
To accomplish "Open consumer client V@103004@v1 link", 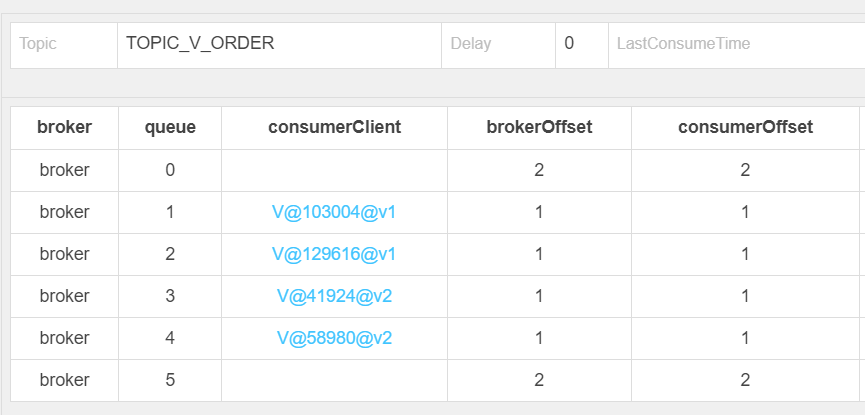I will 334,212.
